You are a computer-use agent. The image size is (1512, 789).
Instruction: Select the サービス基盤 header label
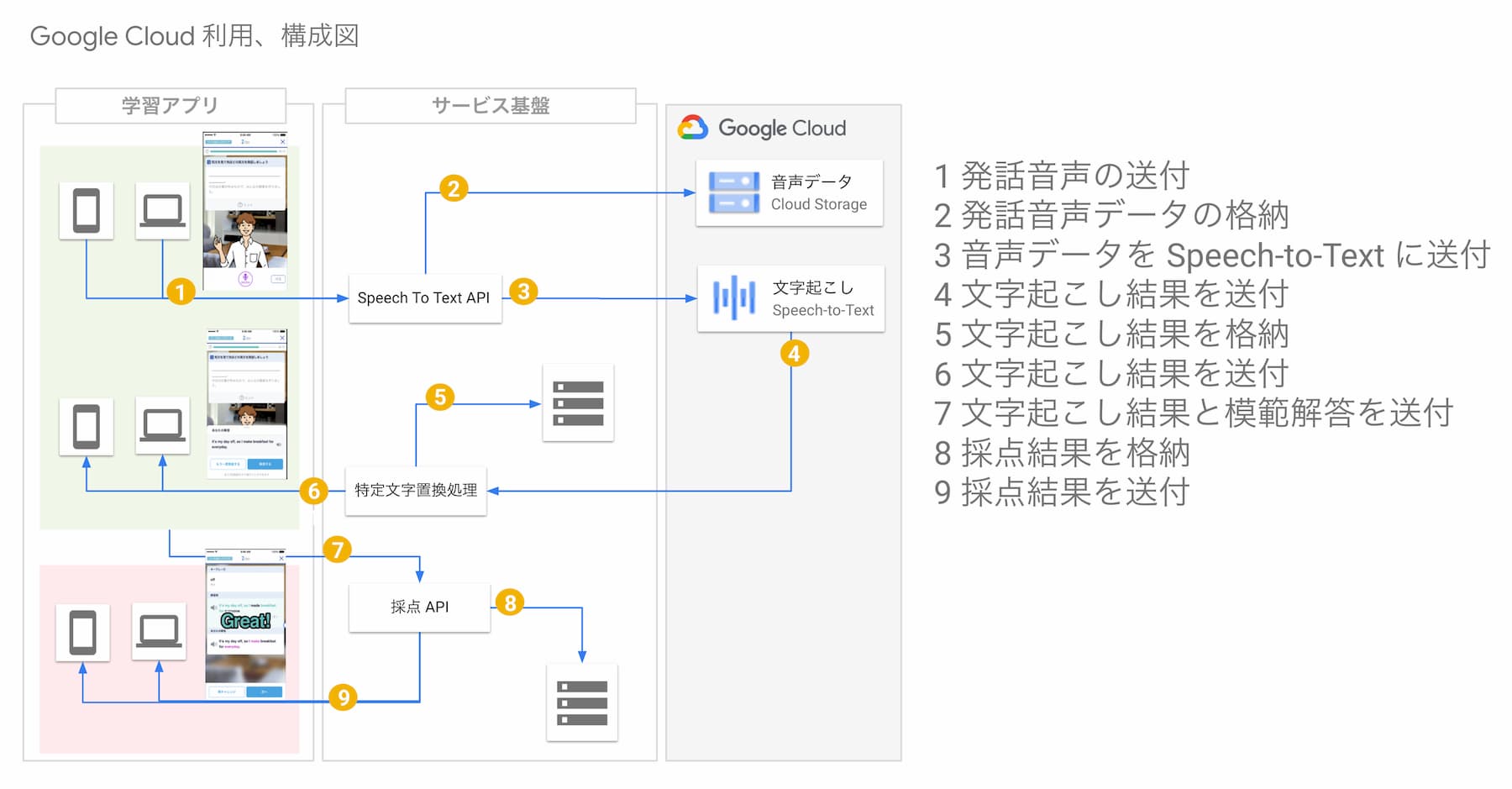491,106
